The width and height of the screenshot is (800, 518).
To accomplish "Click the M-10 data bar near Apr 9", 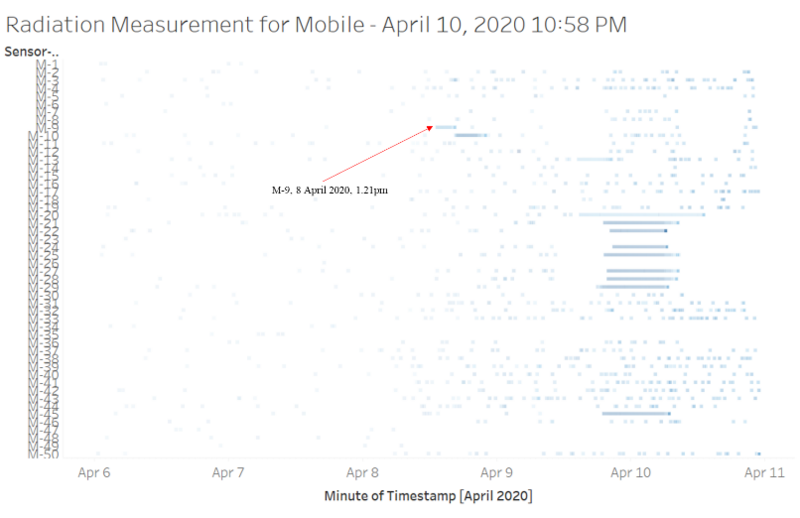I will (470, 135).
